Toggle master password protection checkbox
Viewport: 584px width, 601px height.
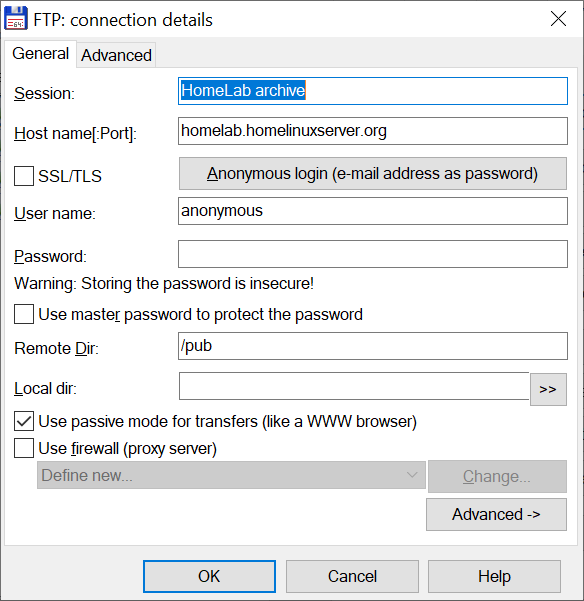pyautogui.click(x=24, y=314)
